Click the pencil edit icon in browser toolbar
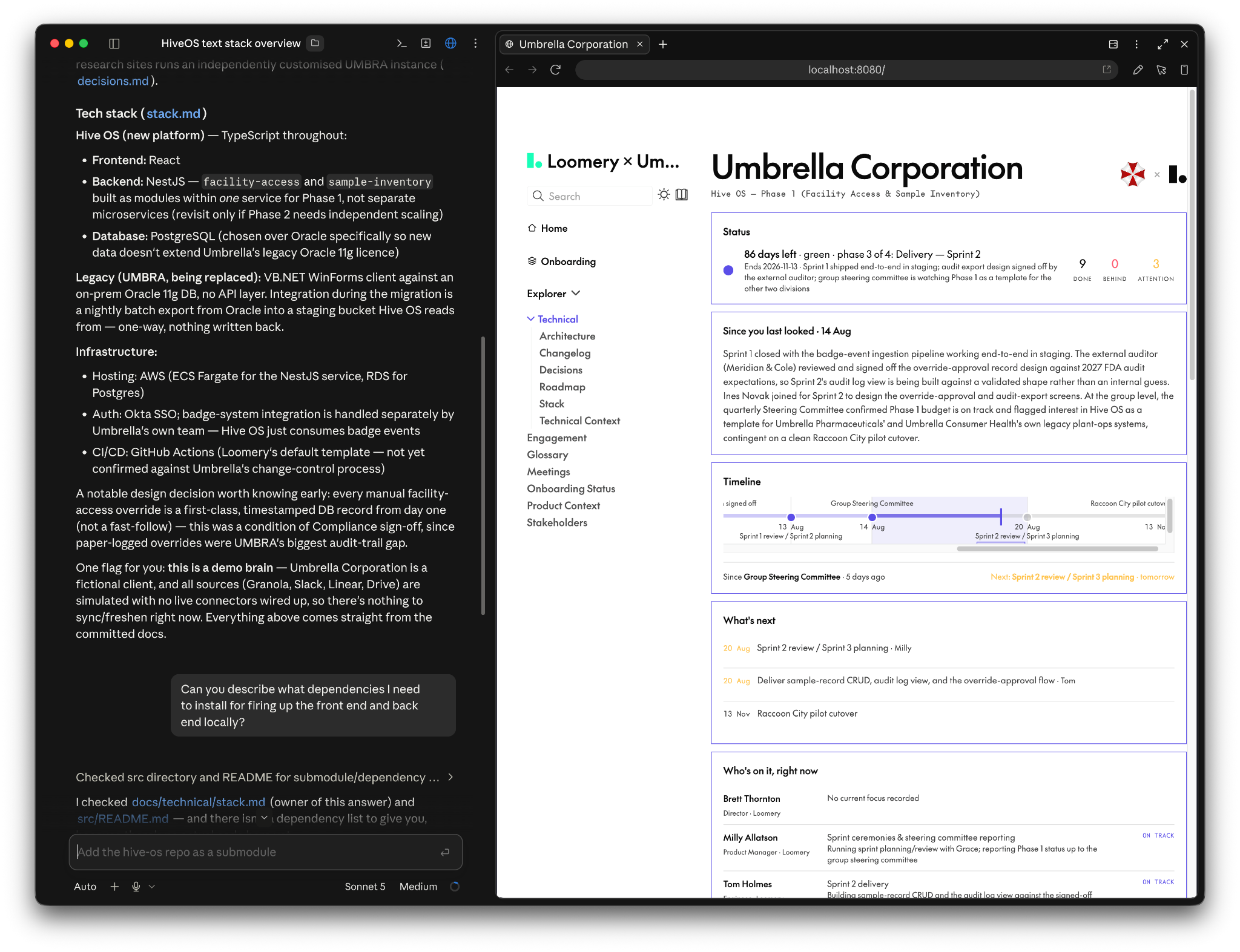Screen dimensions: 1240x952 [1138, 70]
